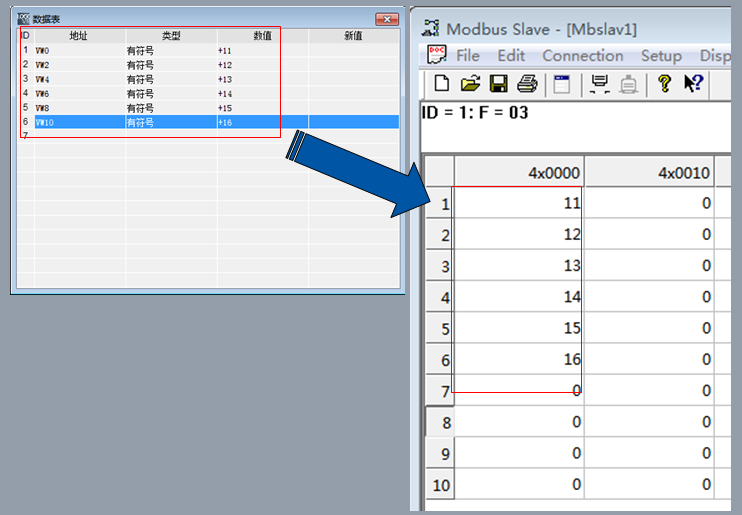The image size is (742, 515).
Task: Click the row 8 header in Modbus Slave
Action: tap(440, 422)
